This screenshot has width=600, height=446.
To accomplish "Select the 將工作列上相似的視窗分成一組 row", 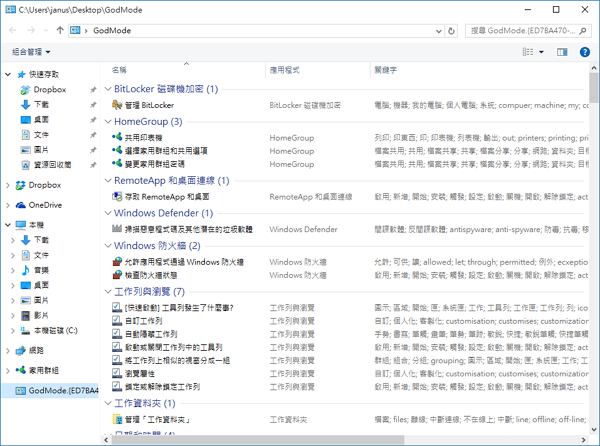I will click(x=350, y=360).
